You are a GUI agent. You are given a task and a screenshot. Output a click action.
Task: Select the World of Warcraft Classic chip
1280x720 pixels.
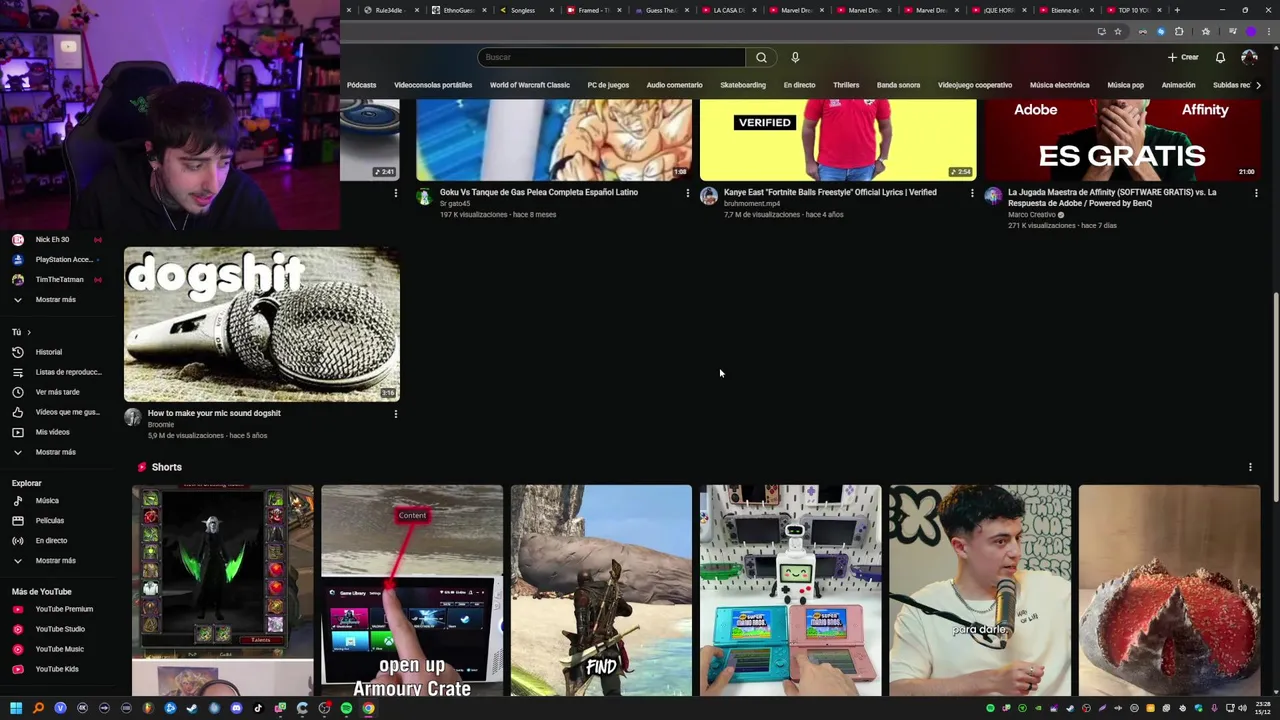pos(529,85)
